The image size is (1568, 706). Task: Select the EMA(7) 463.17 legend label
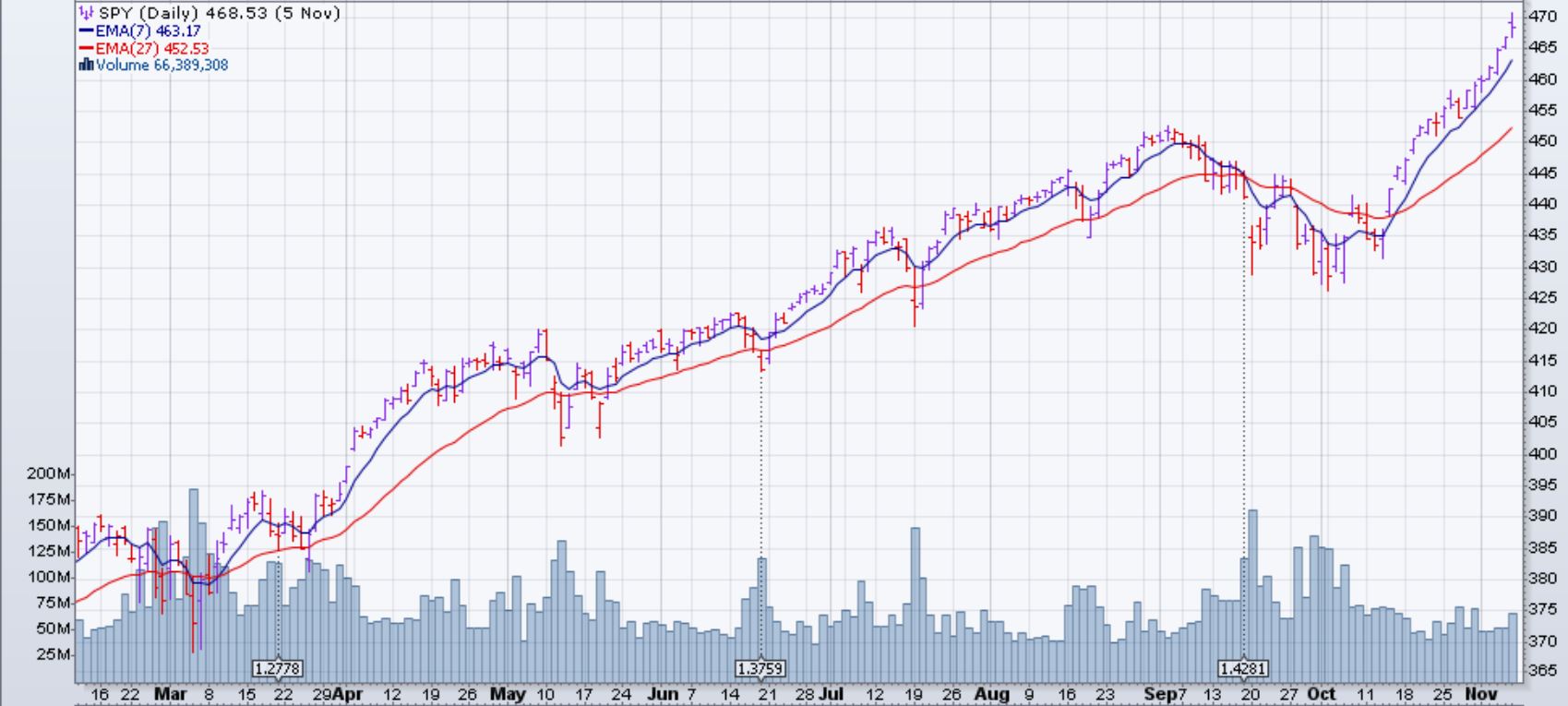148,30
